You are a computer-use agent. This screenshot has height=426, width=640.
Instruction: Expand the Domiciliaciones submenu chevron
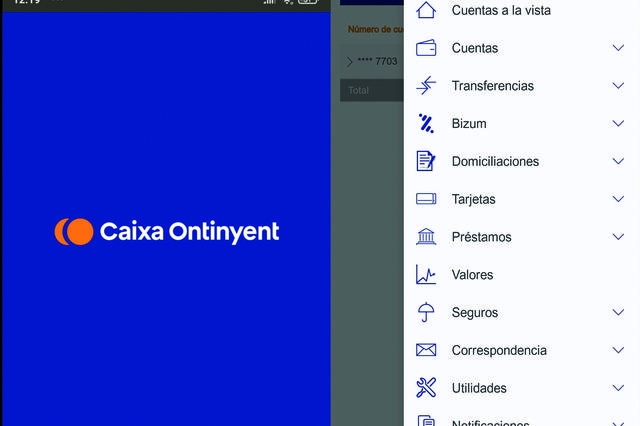pyautogui.click(x=618, y=161)
